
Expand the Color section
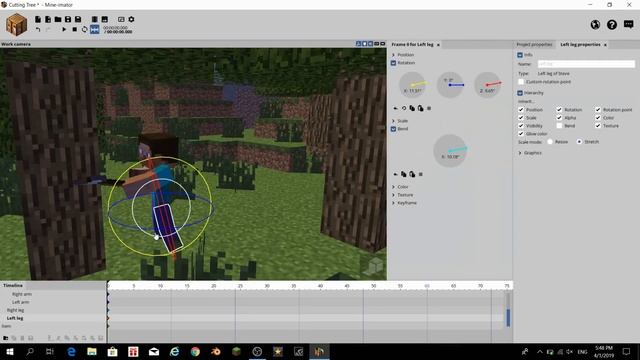tap(393, 187)
